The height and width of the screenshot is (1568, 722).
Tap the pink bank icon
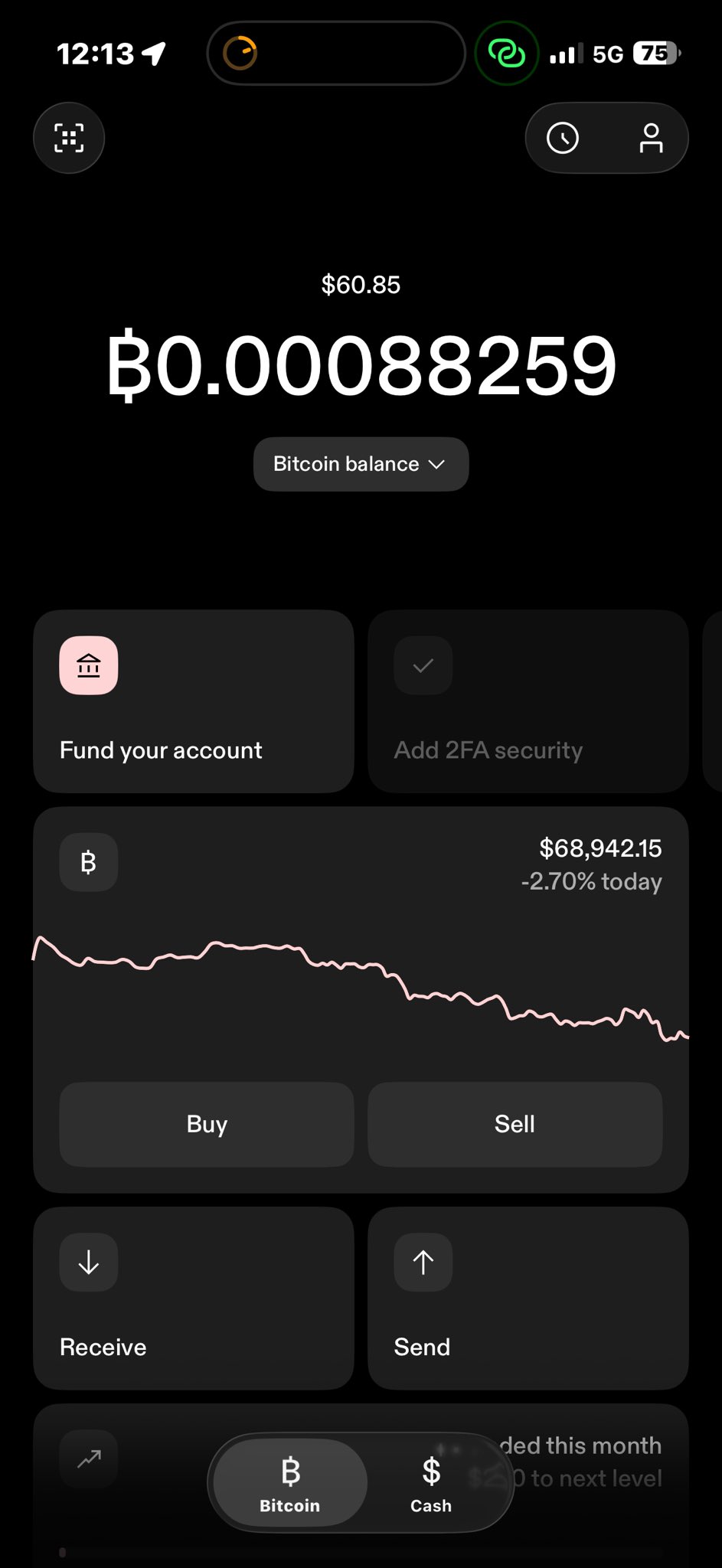89,665
